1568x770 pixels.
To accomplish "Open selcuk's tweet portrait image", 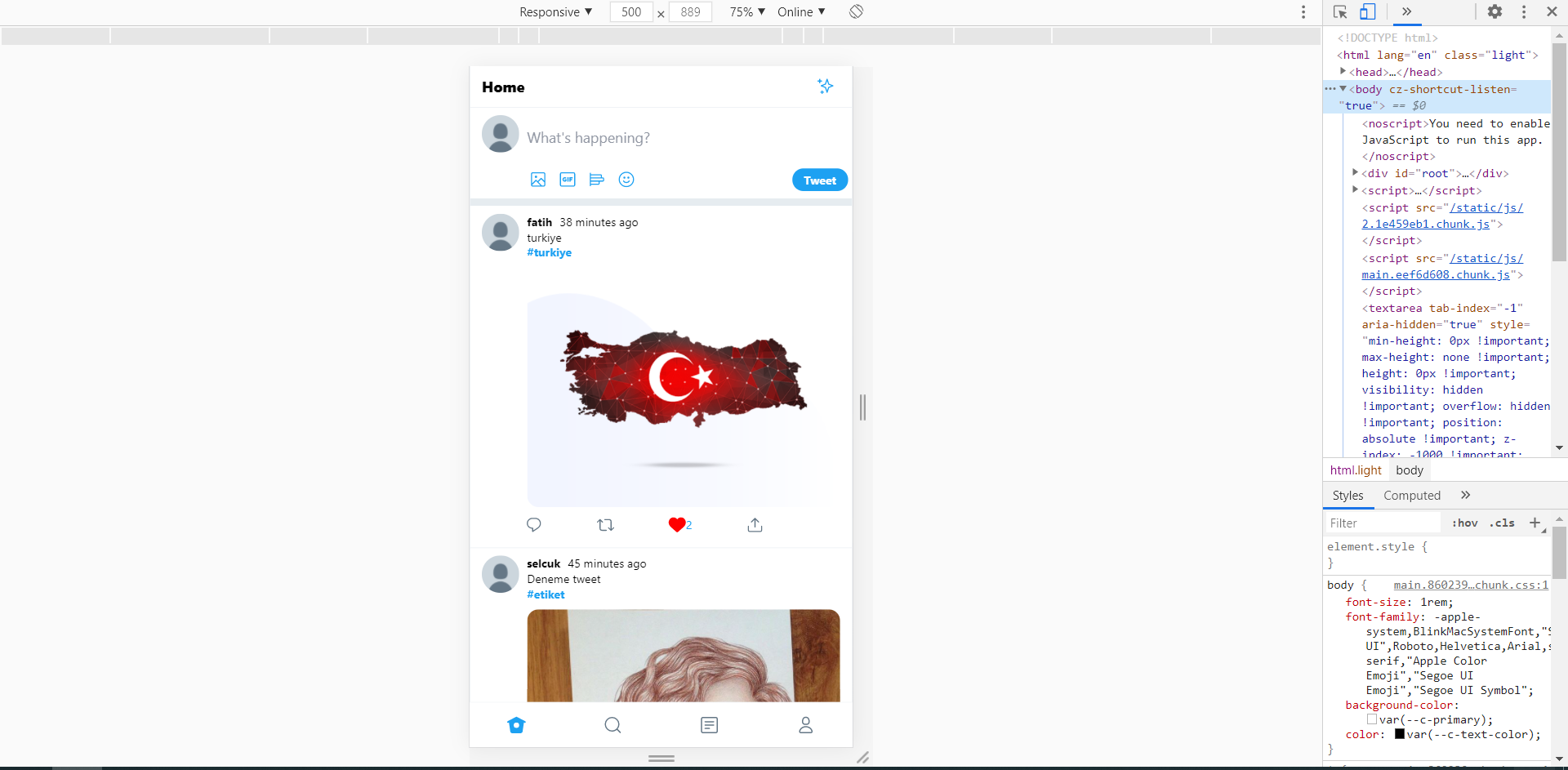I will pos(684,656).
